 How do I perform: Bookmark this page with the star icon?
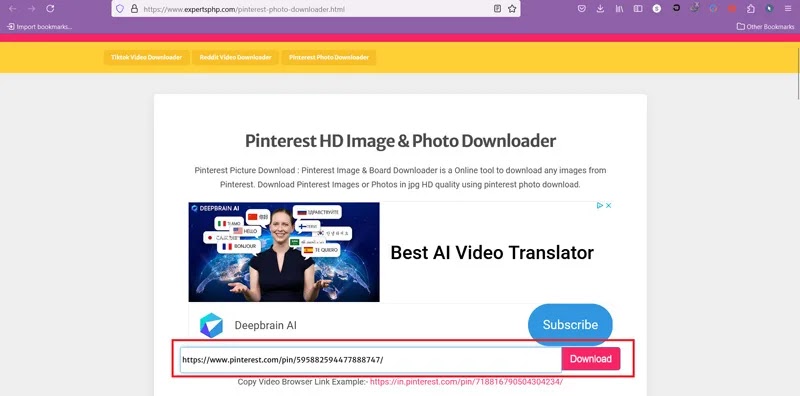point(512,9)
